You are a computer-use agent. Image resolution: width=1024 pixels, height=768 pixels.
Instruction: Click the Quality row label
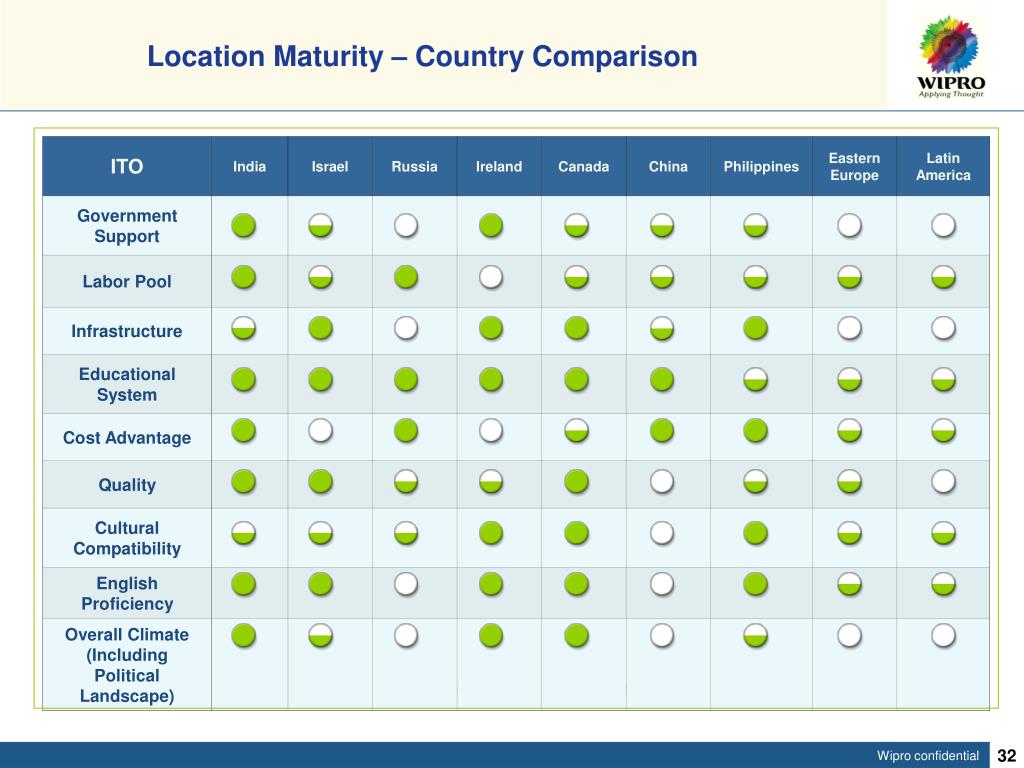pyautogui.click(x=127, y=485)
